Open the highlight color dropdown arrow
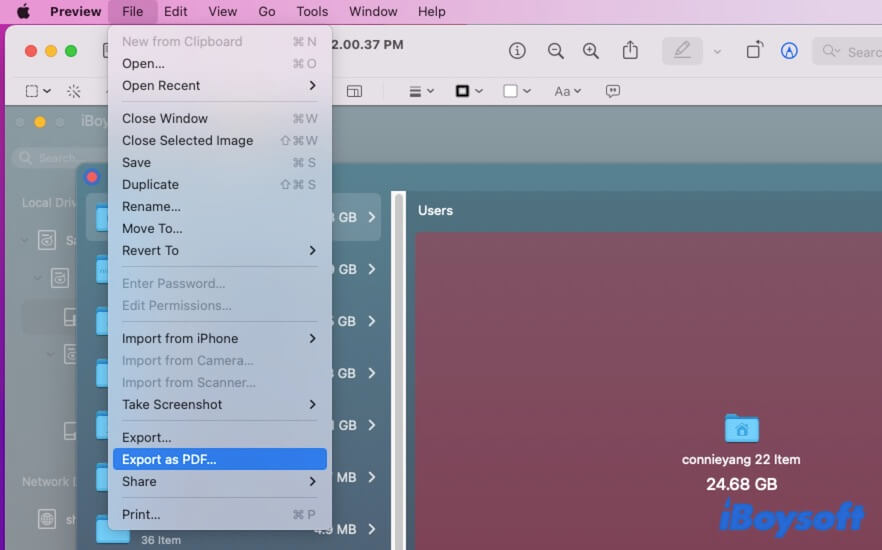The image size is (882, 550). point(717,52)
